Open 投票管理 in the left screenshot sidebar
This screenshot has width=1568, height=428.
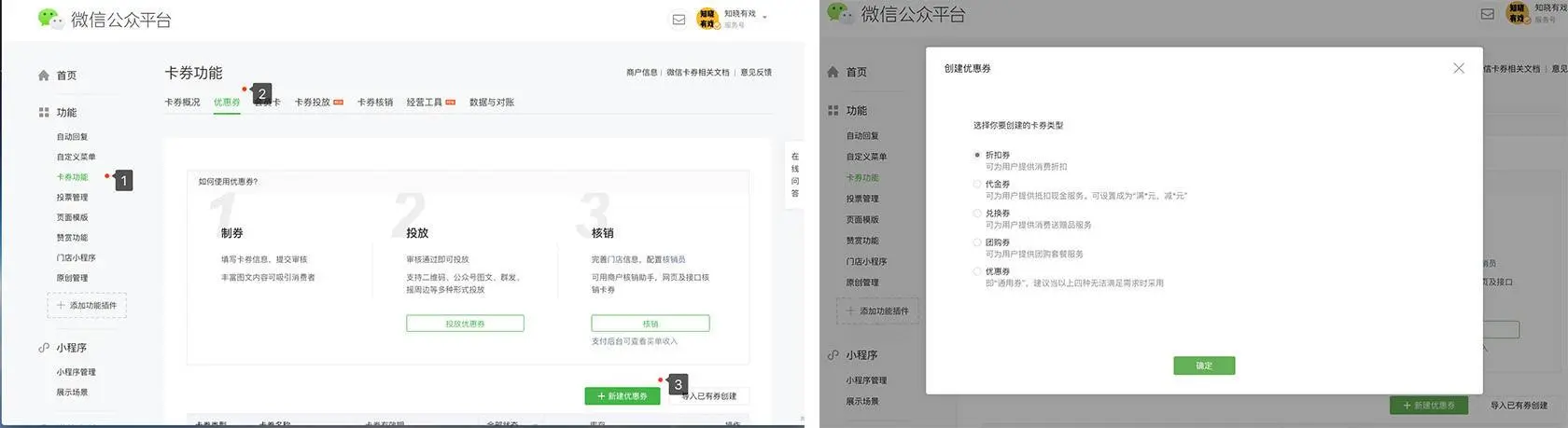[x=72, y=198]
